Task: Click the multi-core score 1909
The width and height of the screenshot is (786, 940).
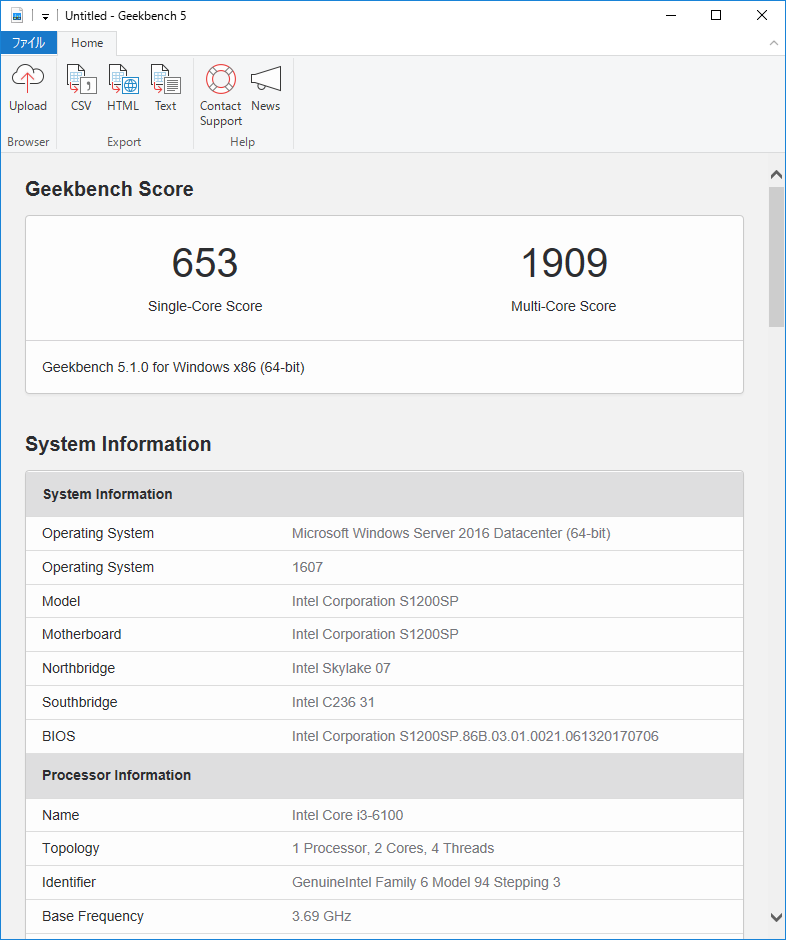Action: (564, 263)
